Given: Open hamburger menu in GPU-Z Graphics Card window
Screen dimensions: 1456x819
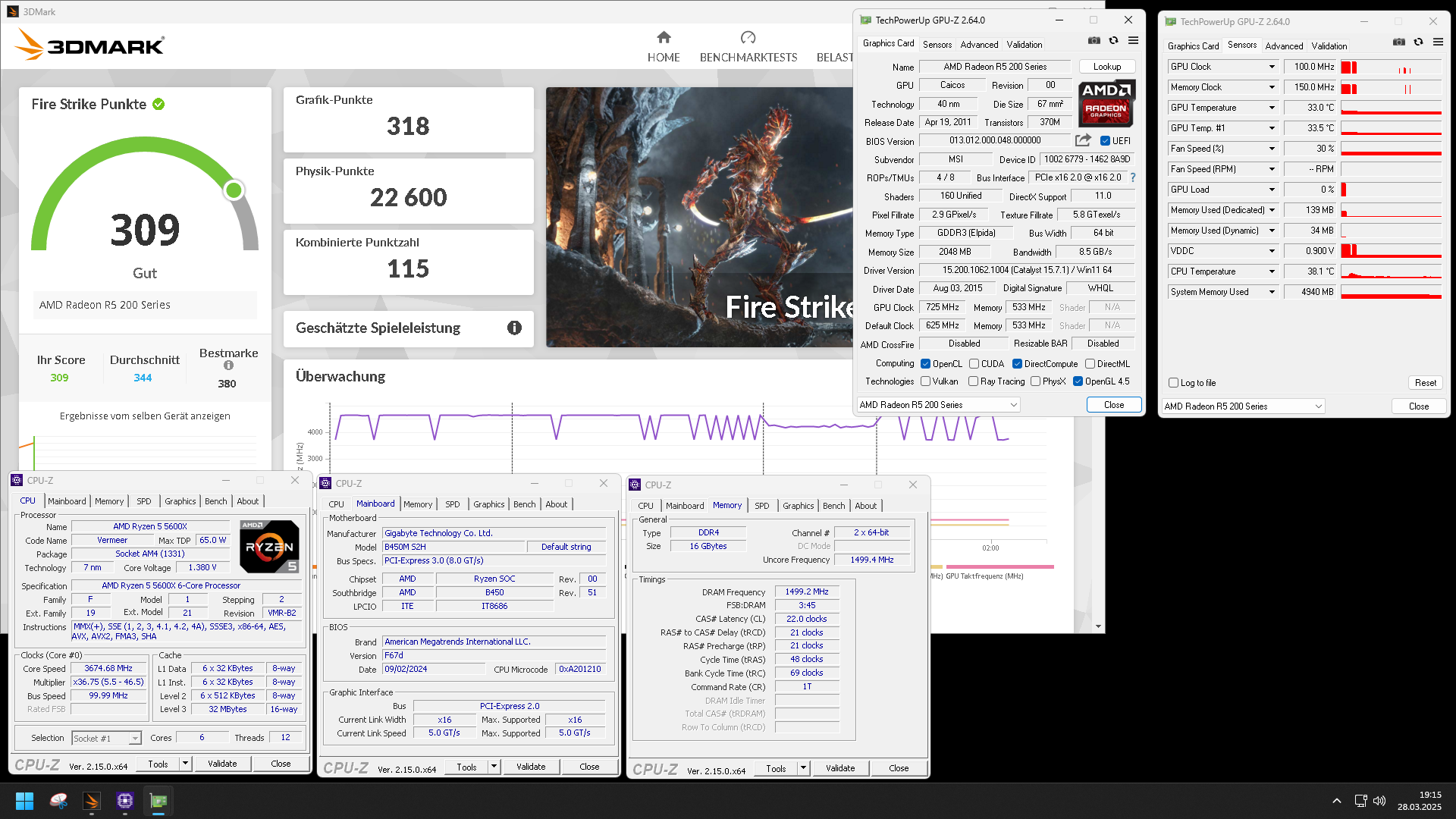Looking at the screenshot, I should 1133,41.
